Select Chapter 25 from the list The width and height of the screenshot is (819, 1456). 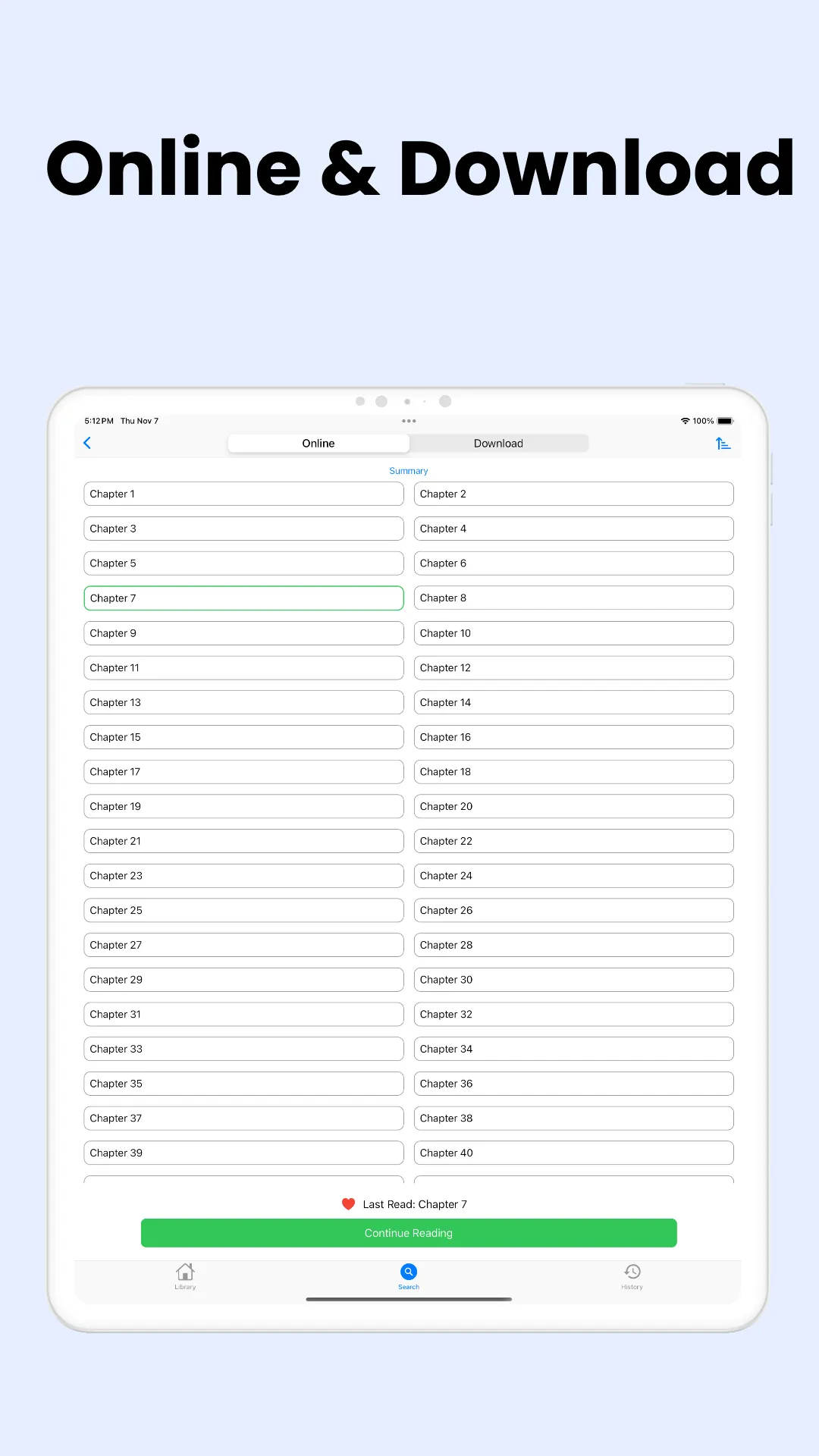(x=243, y=910)
